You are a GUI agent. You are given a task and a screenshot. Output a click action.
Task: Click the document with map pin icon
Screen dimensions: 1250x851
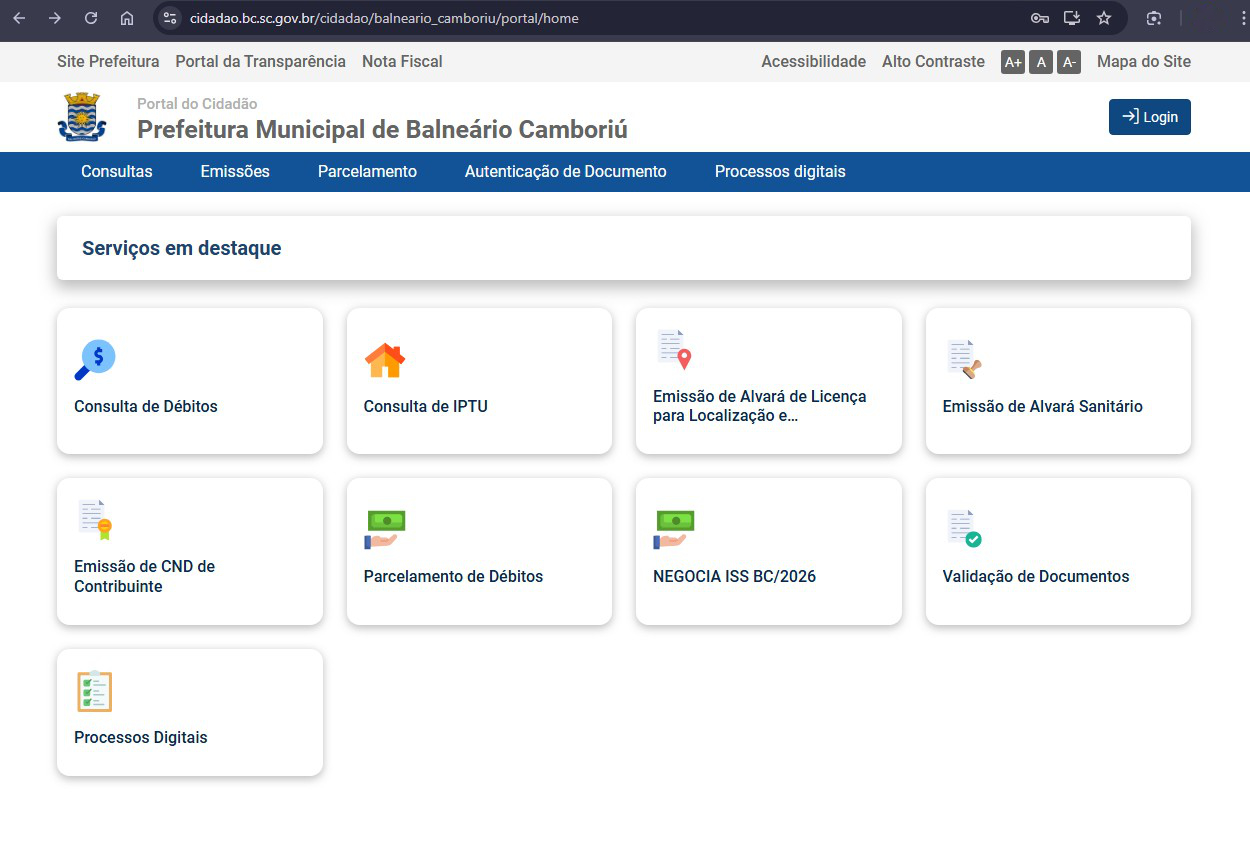(x=674, y=350)
